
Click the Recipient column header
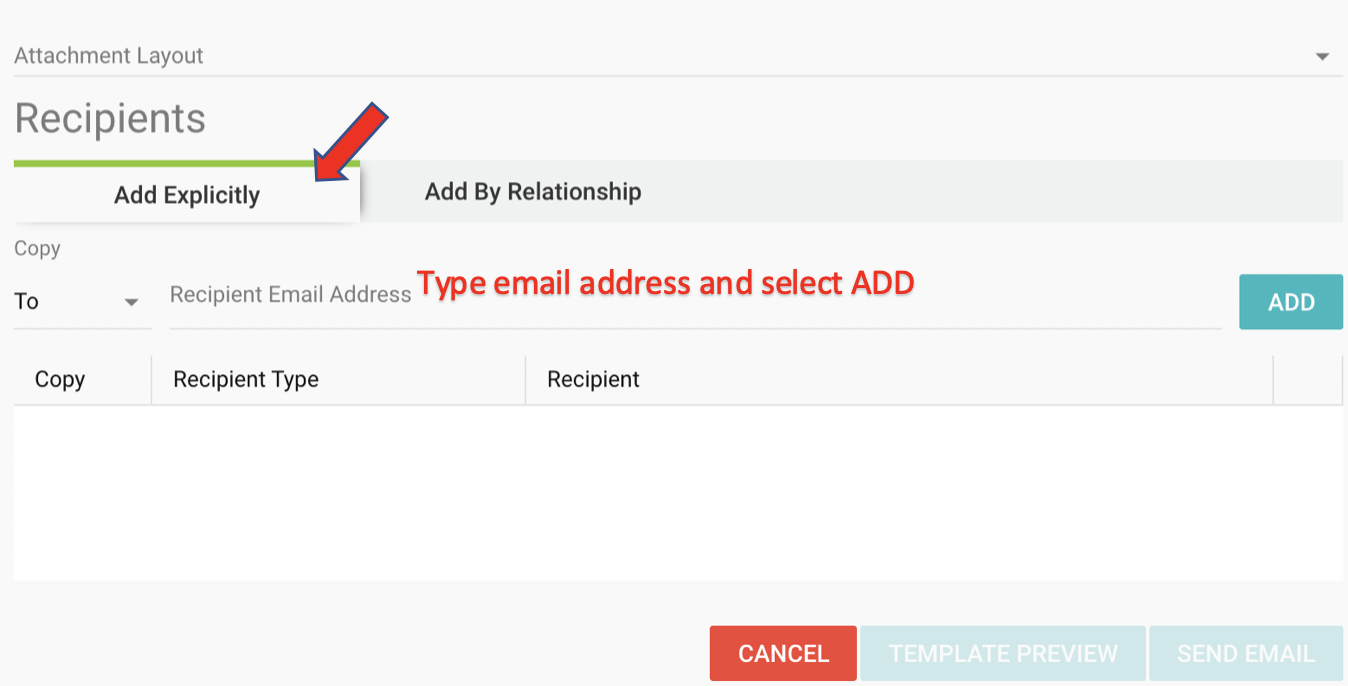click(x=593, y=380)
